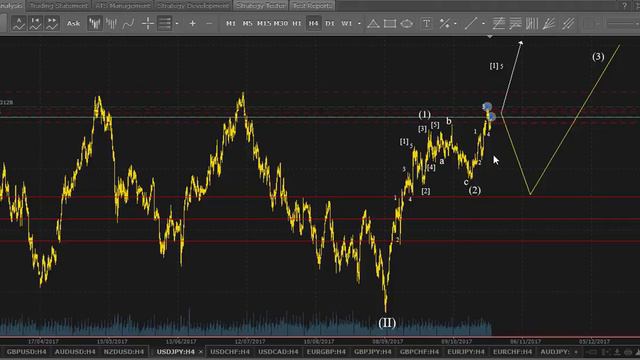Select the rectangle drawing tool
This screenshot has height=360, width=640.
[x=390, y=24]
